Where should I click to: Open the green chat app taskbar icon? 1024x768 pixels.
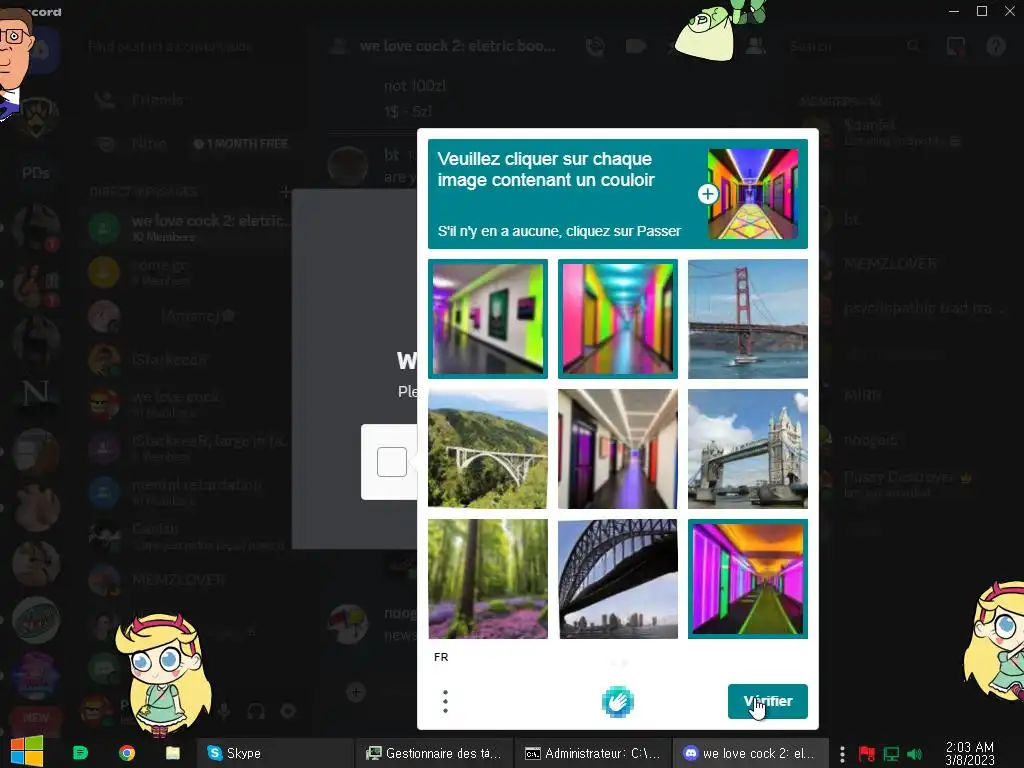pyautogui.click(x=80, y=753)
